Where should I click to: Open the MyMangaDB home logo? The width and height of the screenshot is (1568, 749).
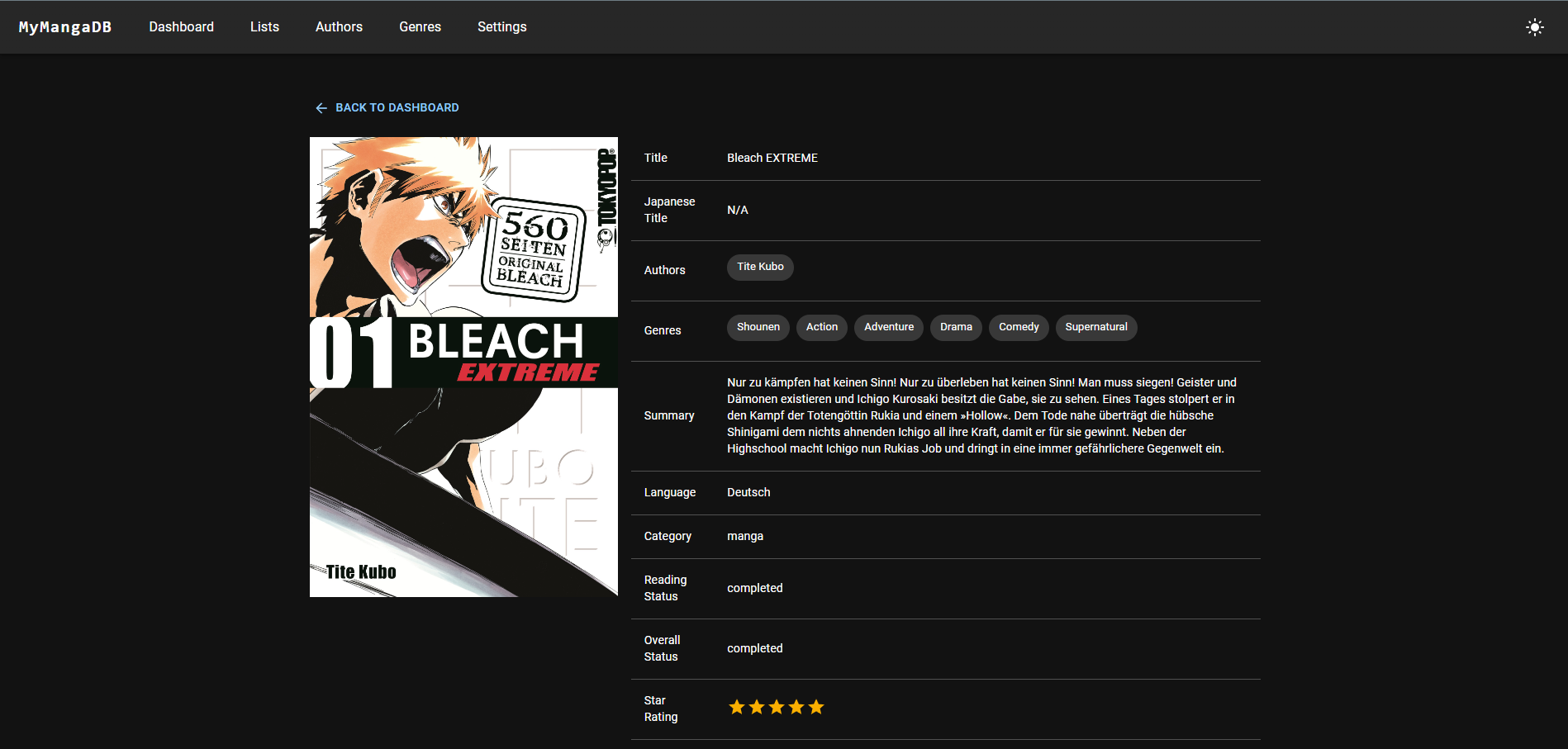65,27
